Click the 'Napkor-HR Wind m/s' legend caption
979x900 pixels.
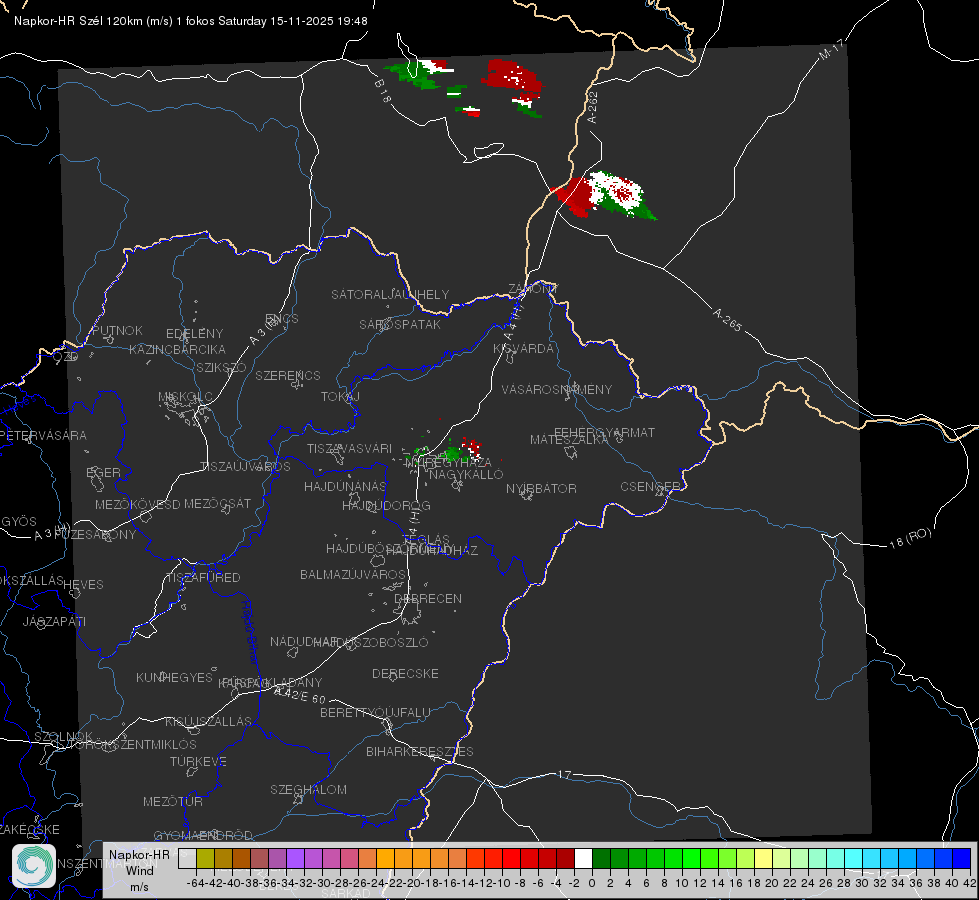click(x=139, y=870)
